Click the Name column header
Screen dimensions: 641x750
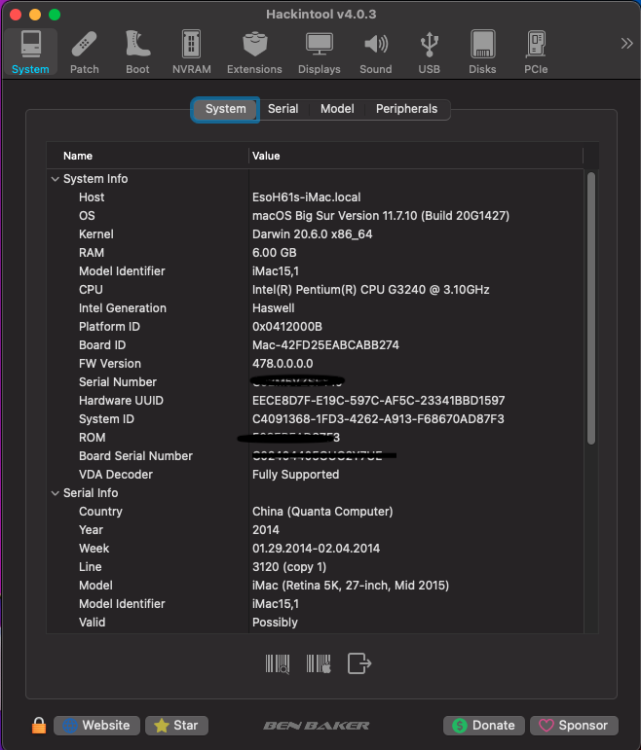(x=78, y=156)
